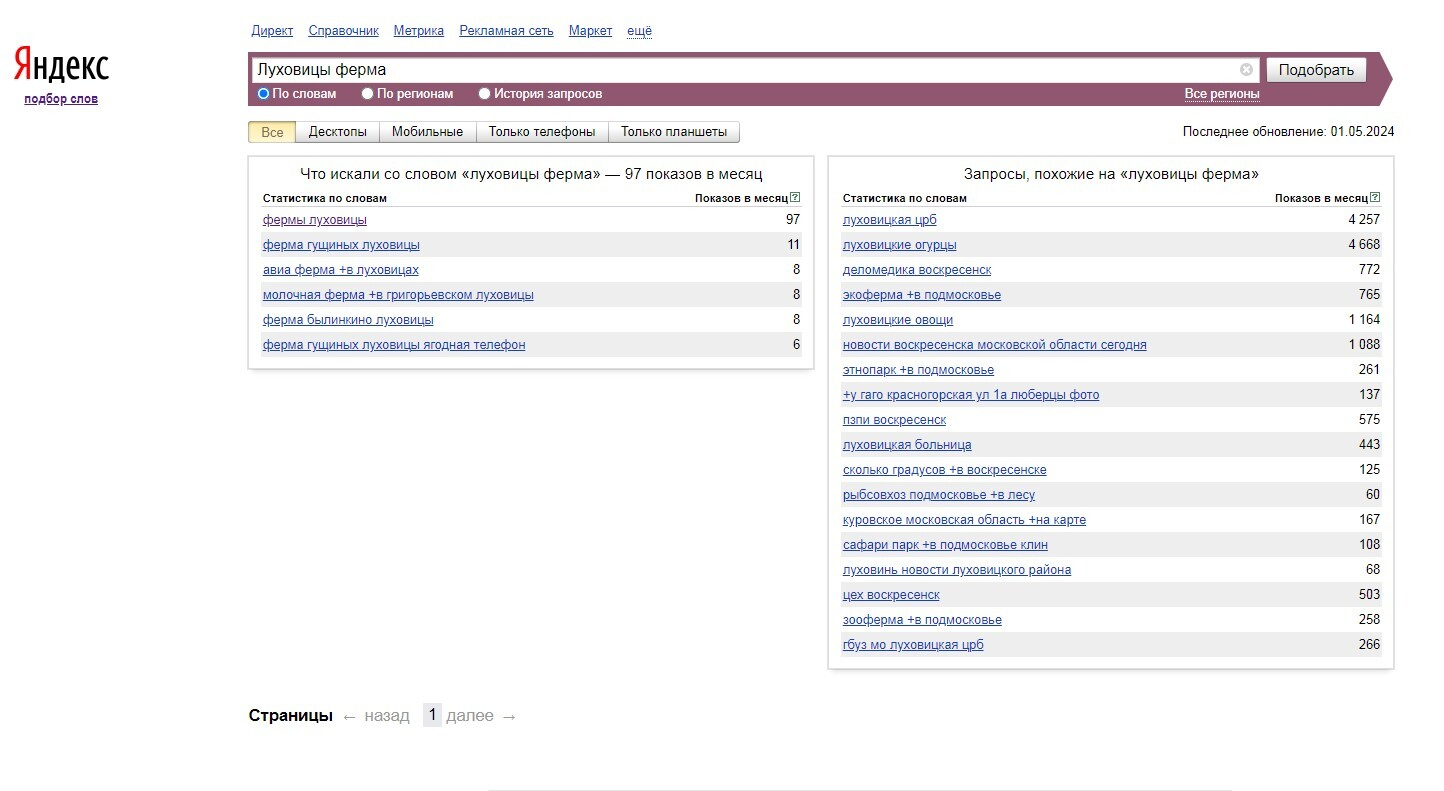Open 'куровское московская область +на карте' link
This screenshot has height=791, width=1444.
tap(964, 520)
